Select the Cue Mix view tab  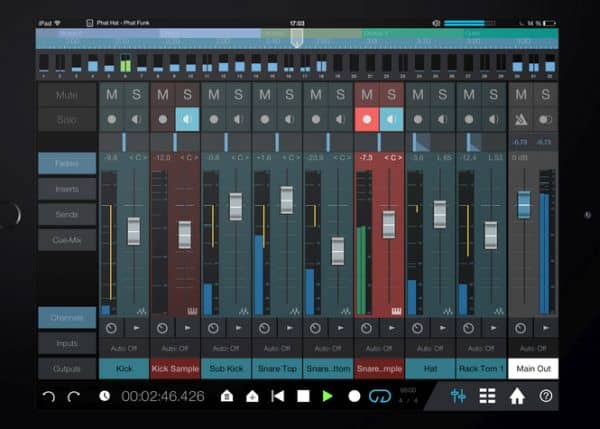[67, 240]
